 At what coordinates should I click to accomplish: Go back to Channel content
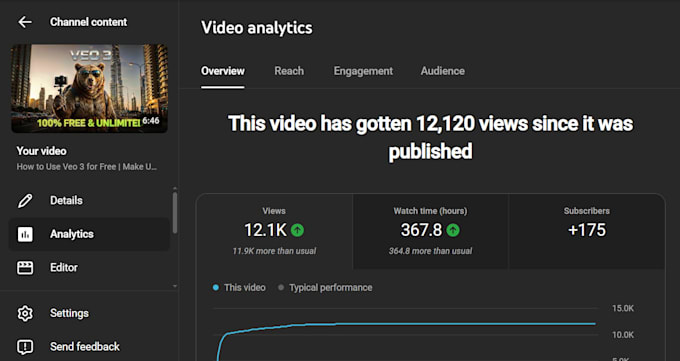[88, 22]
